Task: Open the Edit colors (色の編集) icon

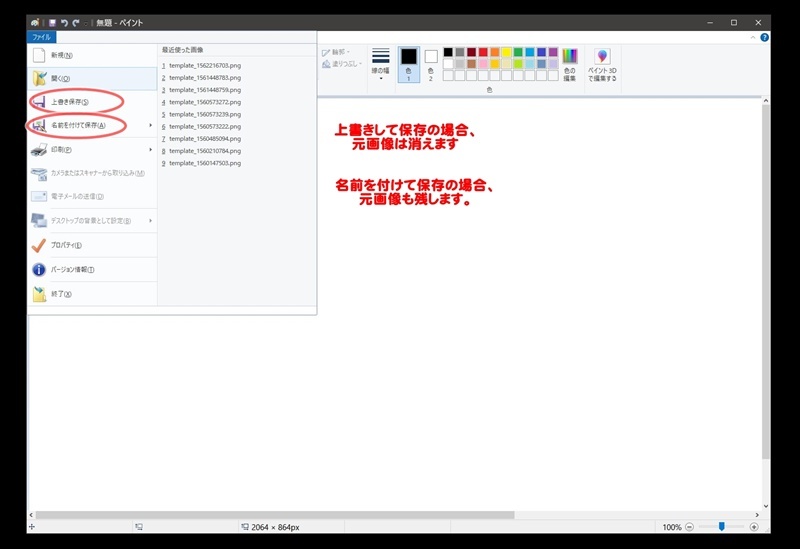Action: point(570,57)
